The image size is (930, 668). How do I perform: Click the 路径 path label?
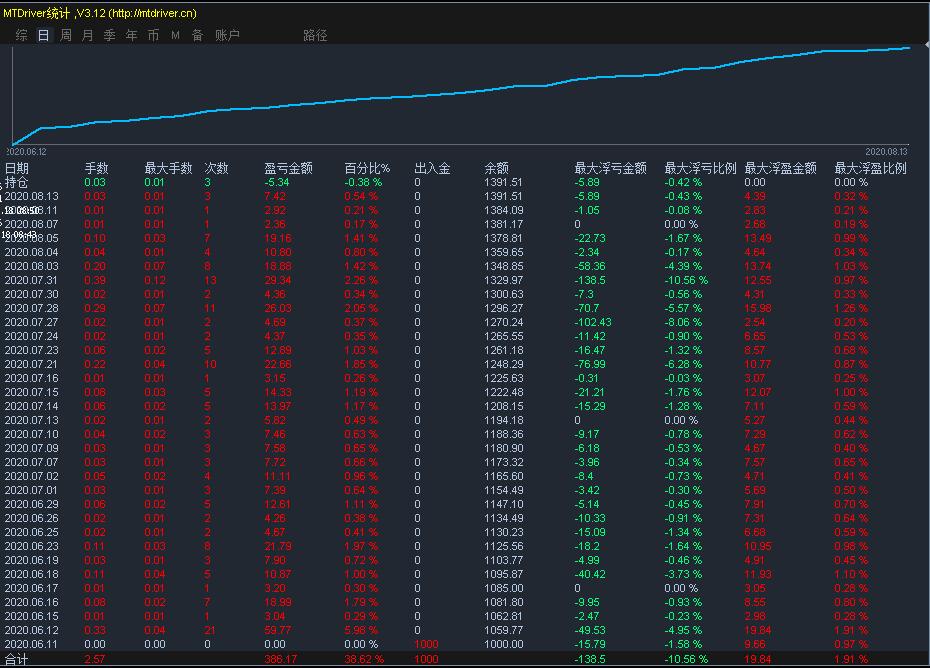click(x=315, y=35)
